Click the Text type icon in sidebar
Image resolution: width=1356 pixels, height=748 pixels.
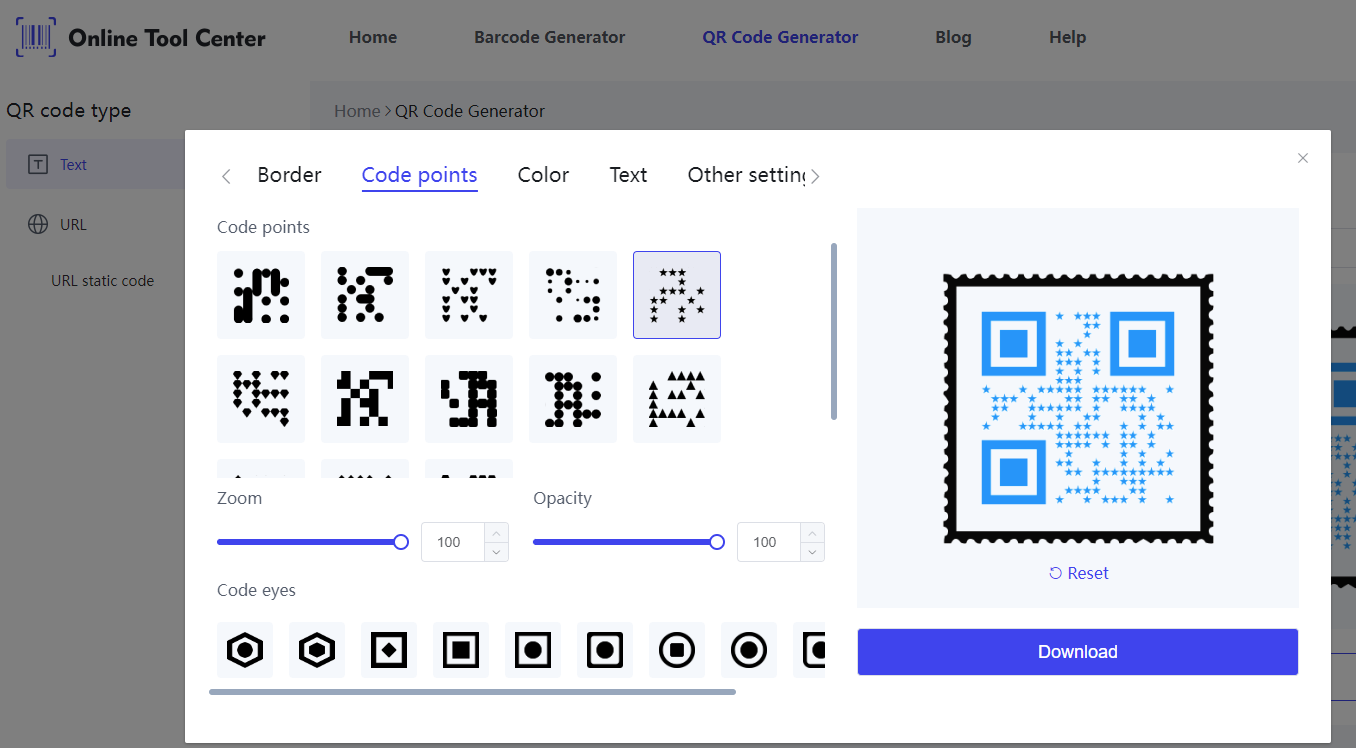point(38,165)
